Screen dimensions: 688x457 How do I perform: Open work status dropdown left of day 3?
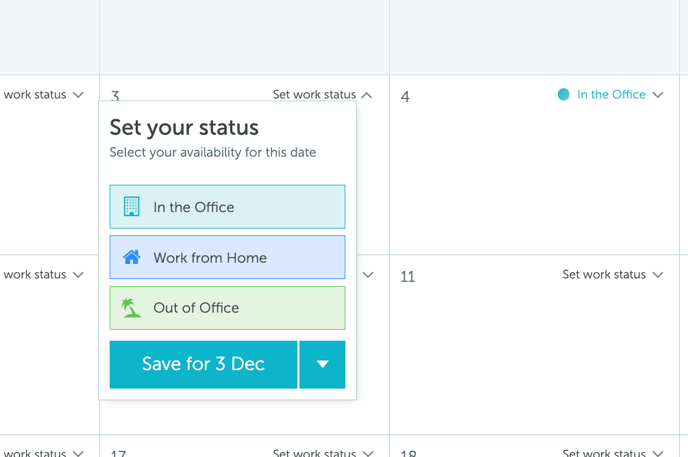coord(43,94)
